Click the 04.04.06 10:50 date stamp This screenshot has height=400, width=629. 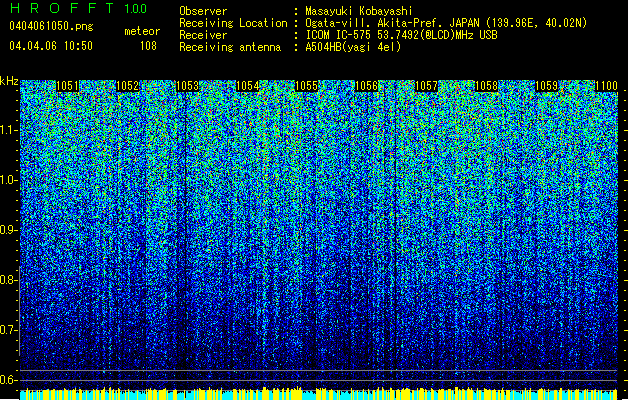pos(50,46)
